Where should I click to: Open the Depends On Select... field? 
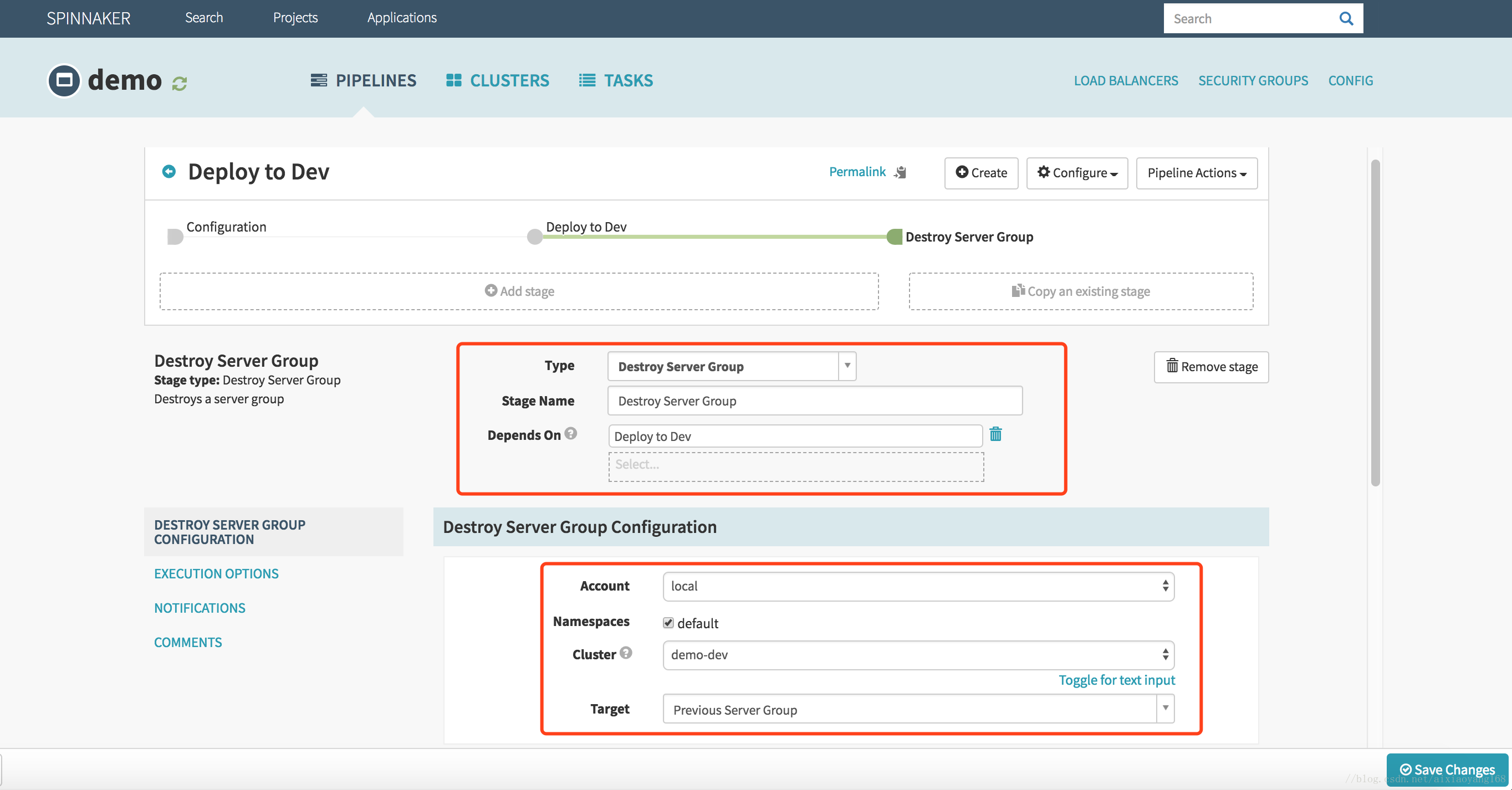796,466
